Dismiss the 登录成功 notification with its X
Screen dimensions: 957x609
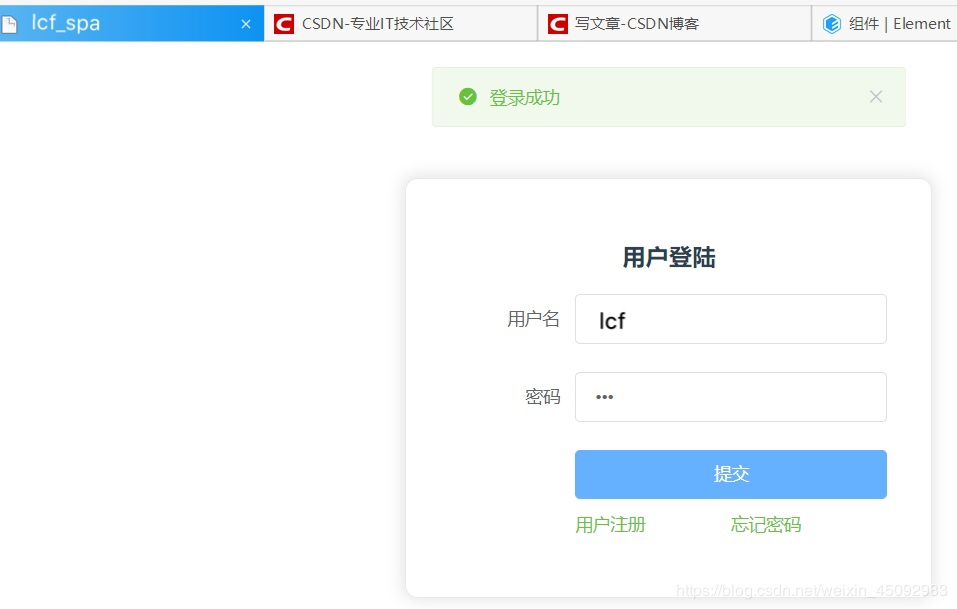876,96
